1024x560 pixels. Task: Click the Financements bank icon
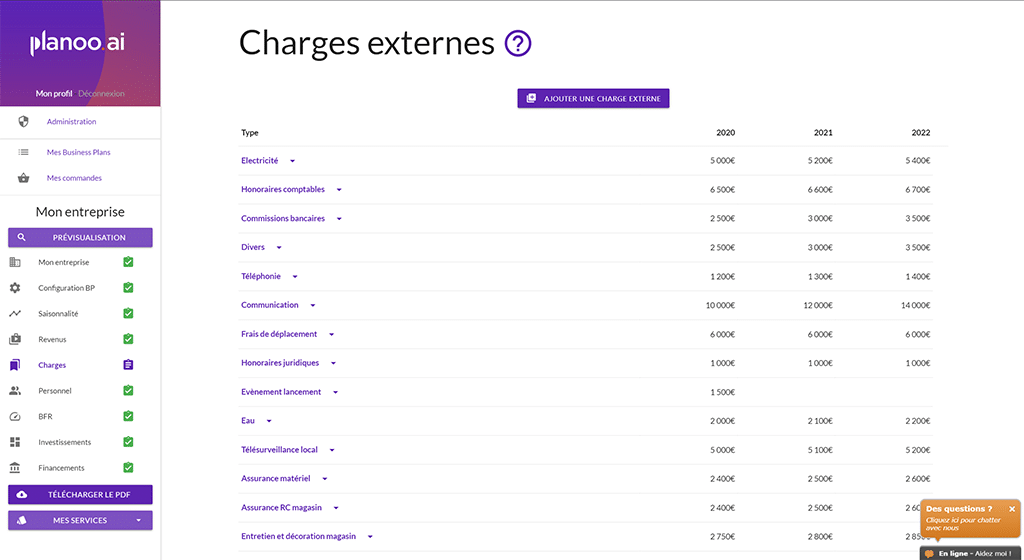(x=15, y=468)
